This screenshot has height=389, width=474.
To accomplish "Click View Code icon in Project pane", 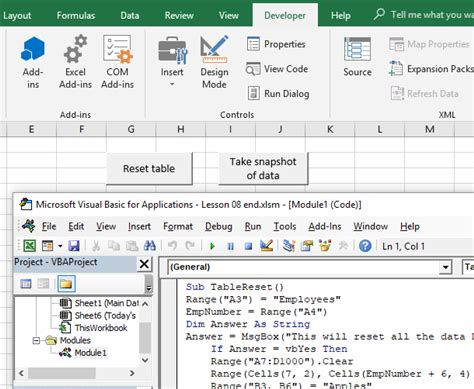I will 26,284.
